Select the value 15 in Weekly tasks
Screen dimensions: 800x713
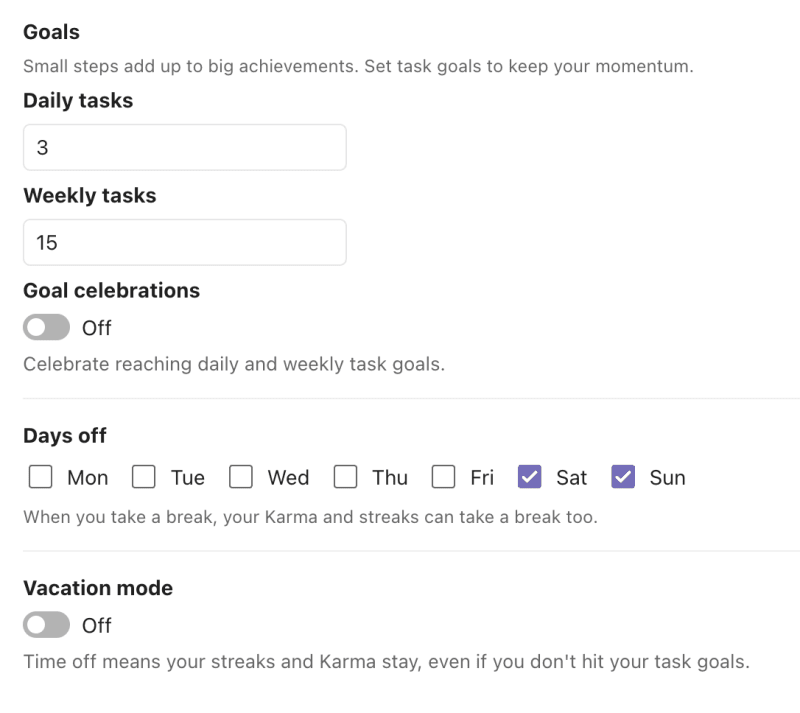click(46, 241)
